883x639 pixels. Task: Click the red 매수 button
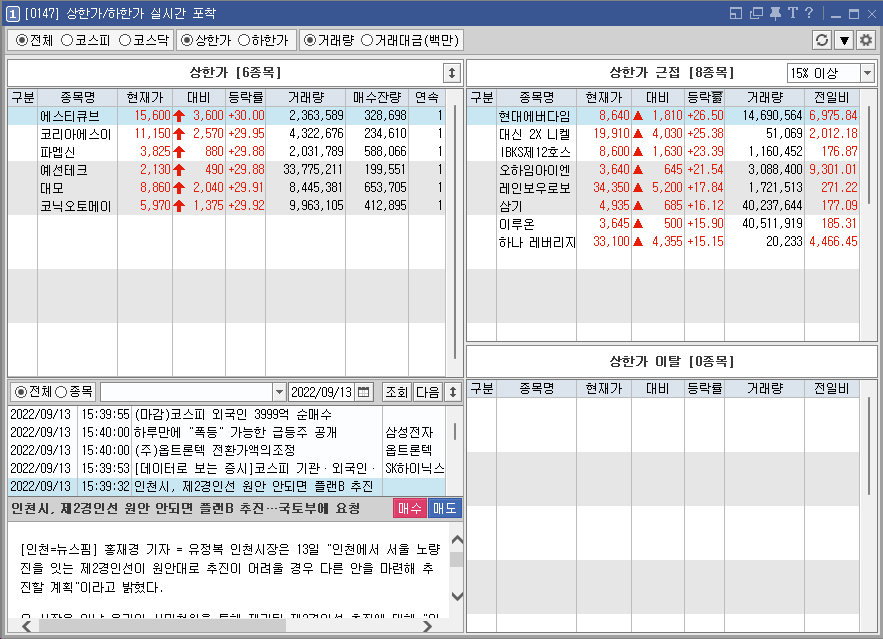[409, 508]
